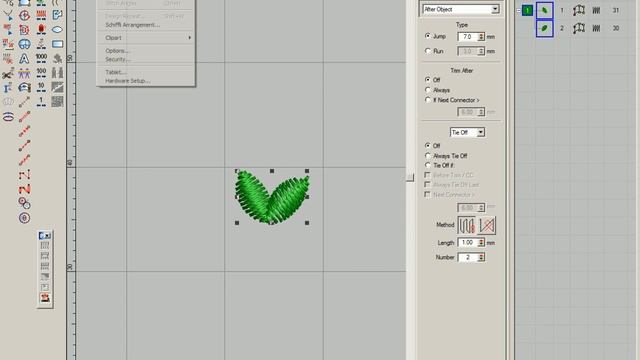Click the tie-off Number value field
The image size is (640, 360).
[468, 257]
